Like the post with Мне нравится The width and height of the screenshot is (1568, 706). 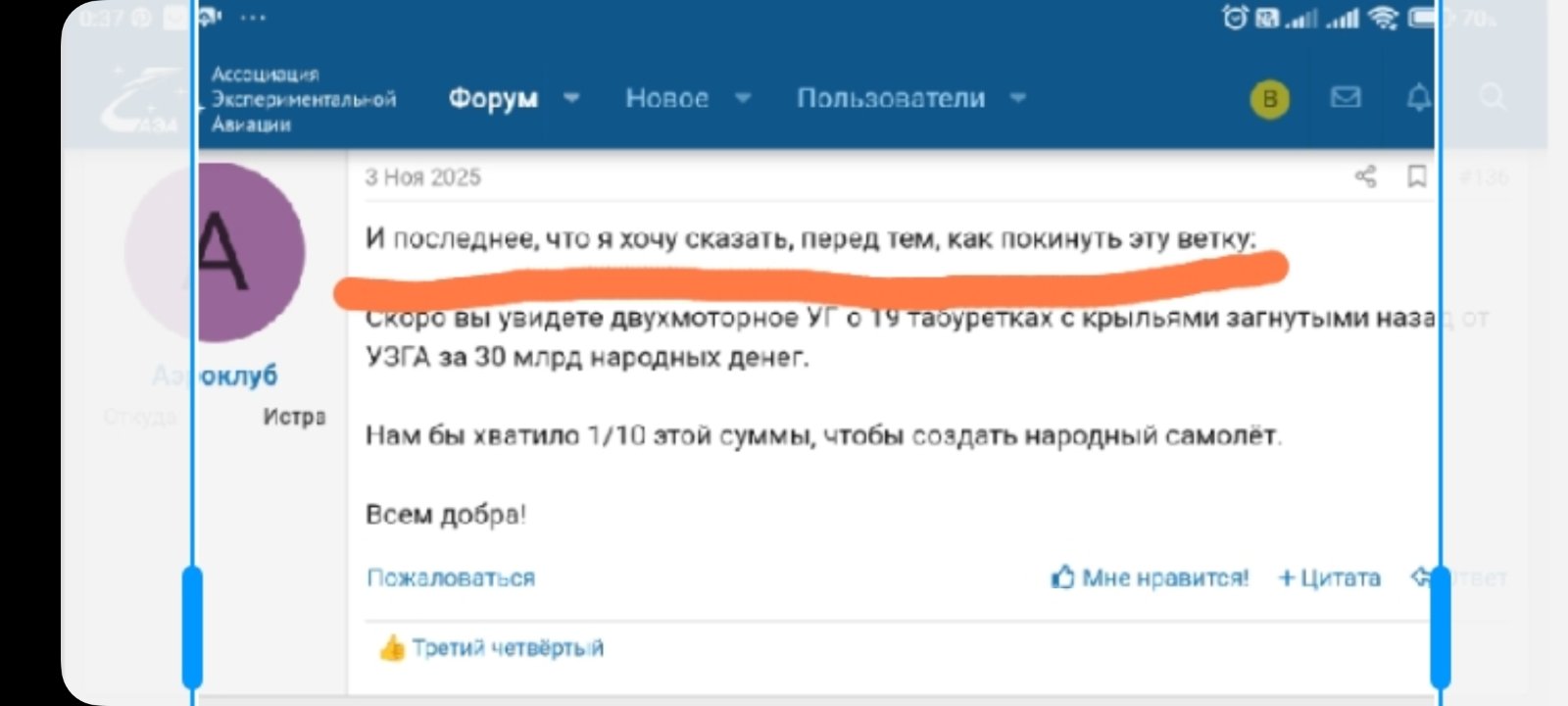coord(1150,578)
